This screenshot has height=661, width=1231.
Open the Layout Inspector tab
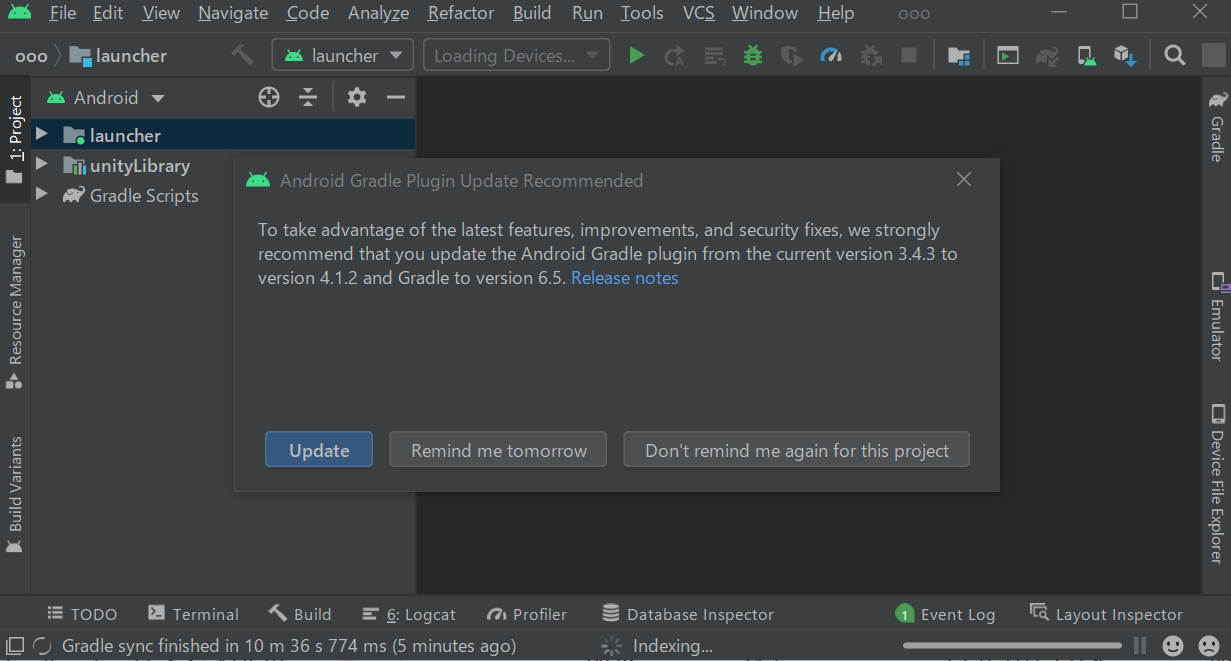coord(1106,614)
